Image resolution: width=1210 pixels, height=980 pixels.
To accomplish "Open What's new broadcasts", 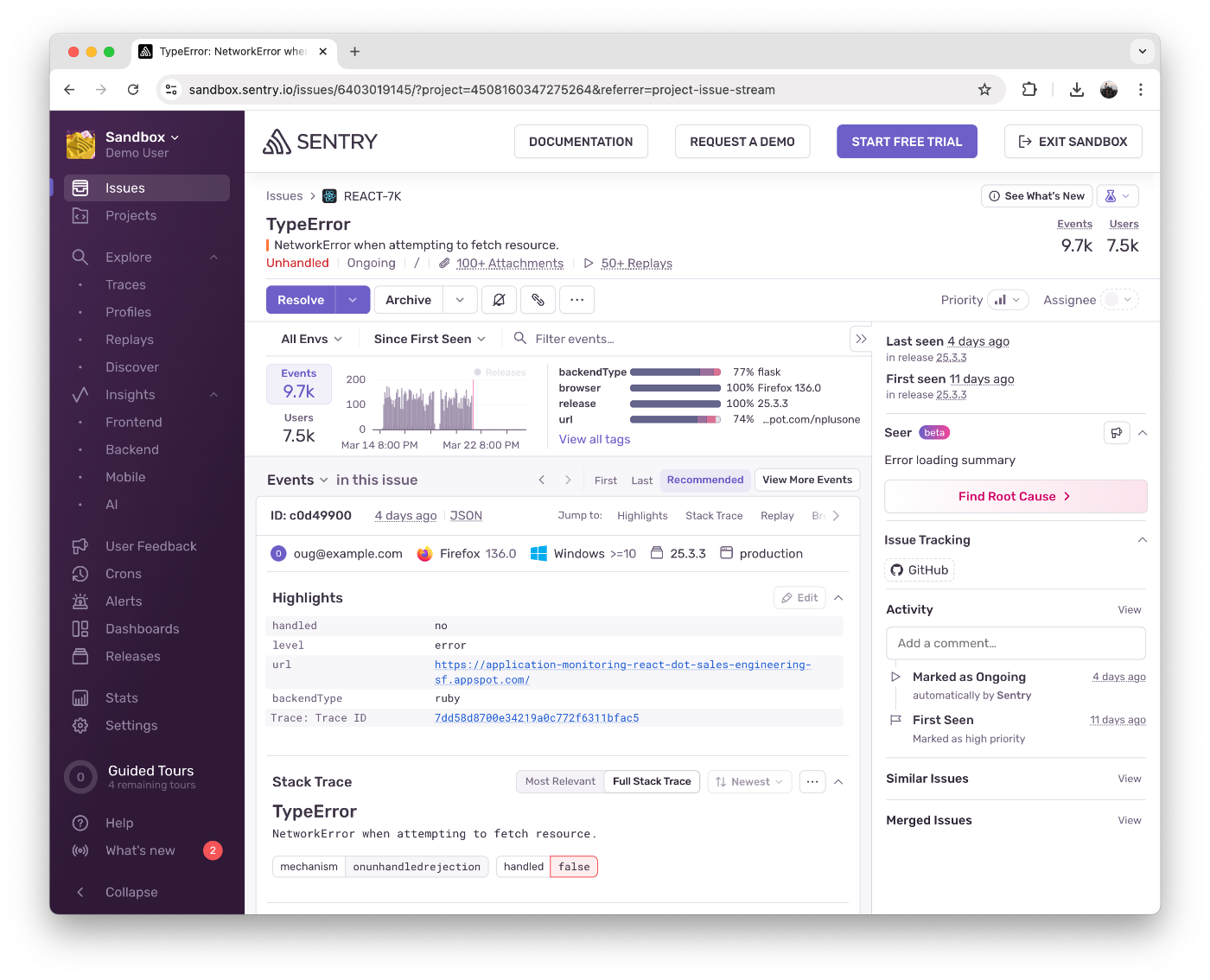I will (147, 851).
